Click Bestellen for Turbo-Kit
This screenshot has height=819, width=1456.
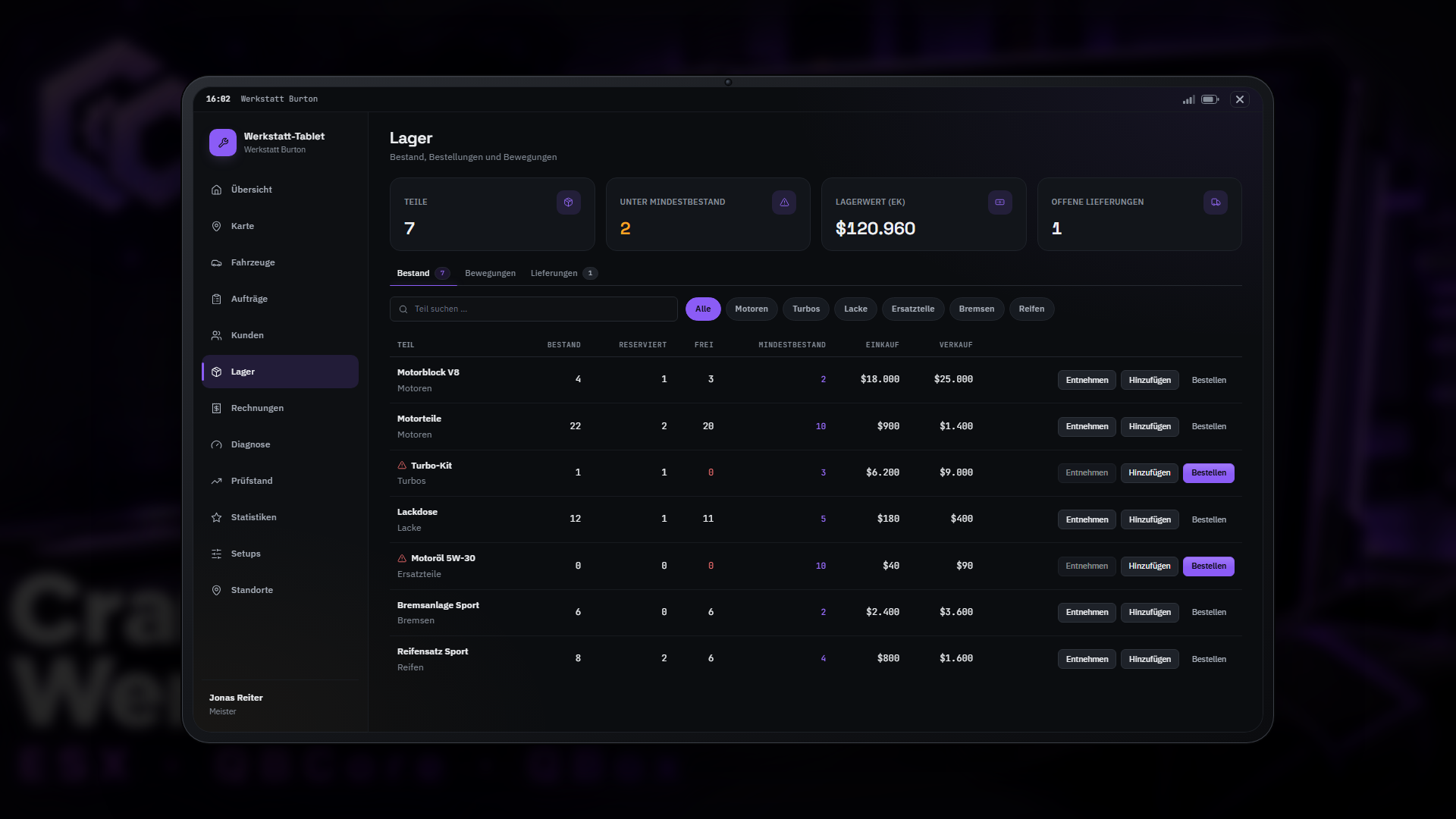coord(1209,473)
